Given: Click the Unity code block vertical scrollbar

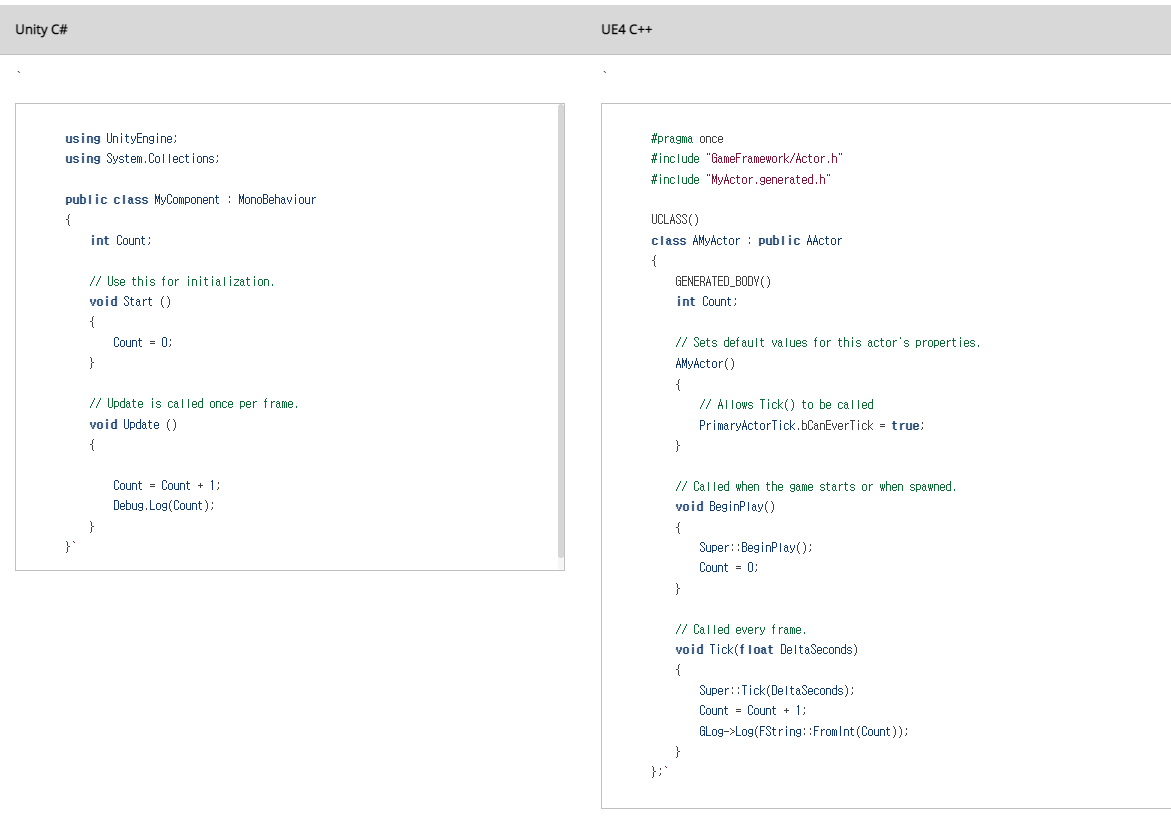Looking at the screenshot, I should click(561, 332).
